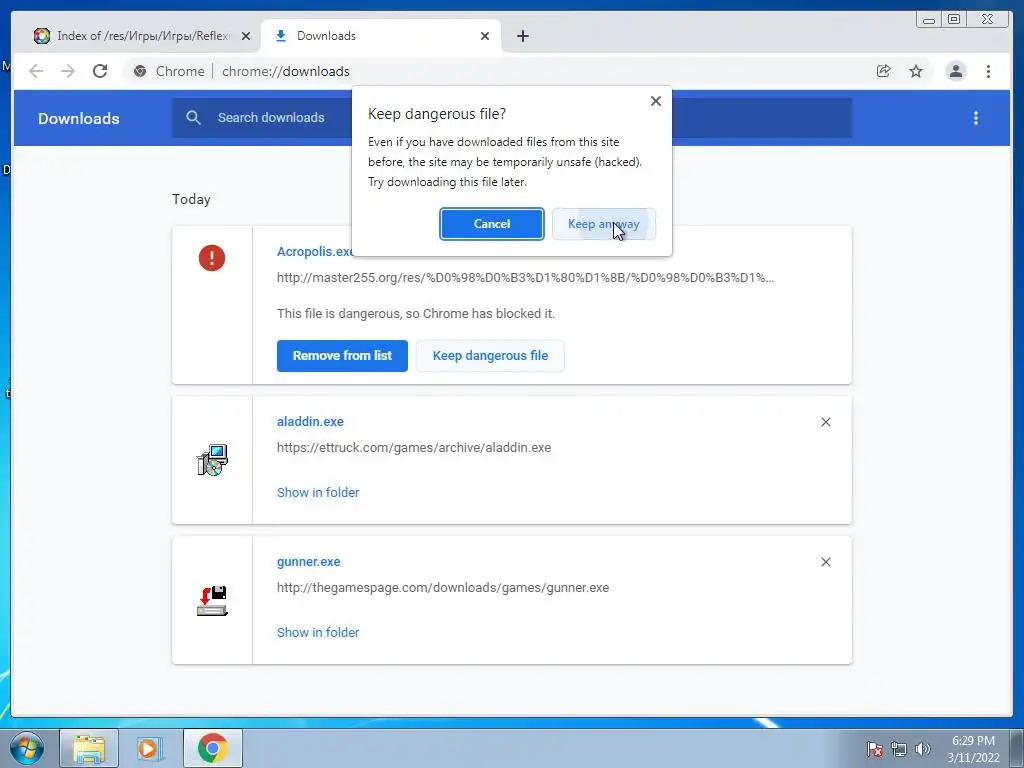1024x768 pixels.
Task: Click the Acropolis.exe file name
Action: pyautogui.click(x=315, y=251)
